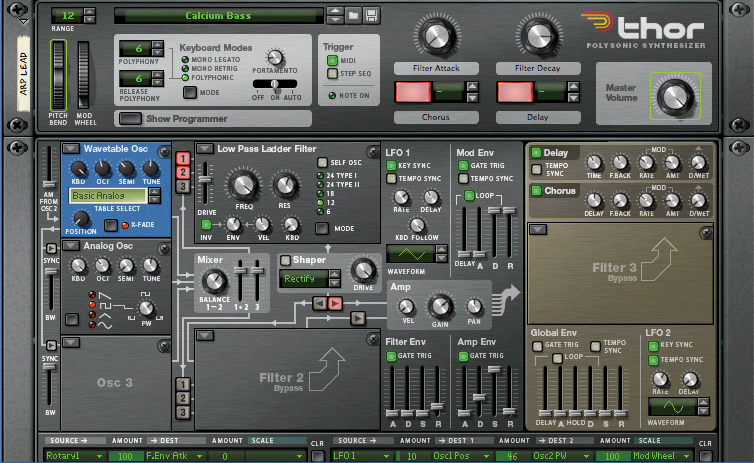
Task: Click the first CLR button in mod matrix
Action: (x=318, y=456)
